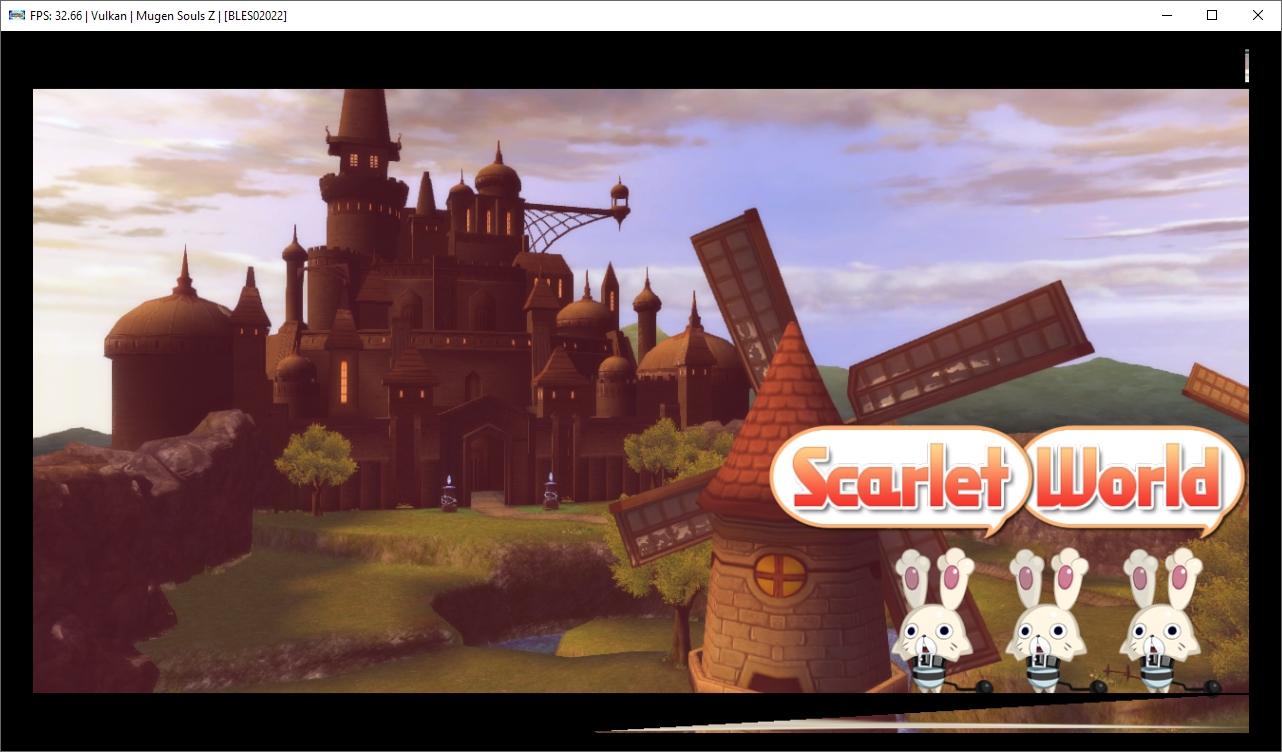Close the Mugen Souls Z emulator window
This screenshot has width=1282, height=752.
1258,15
